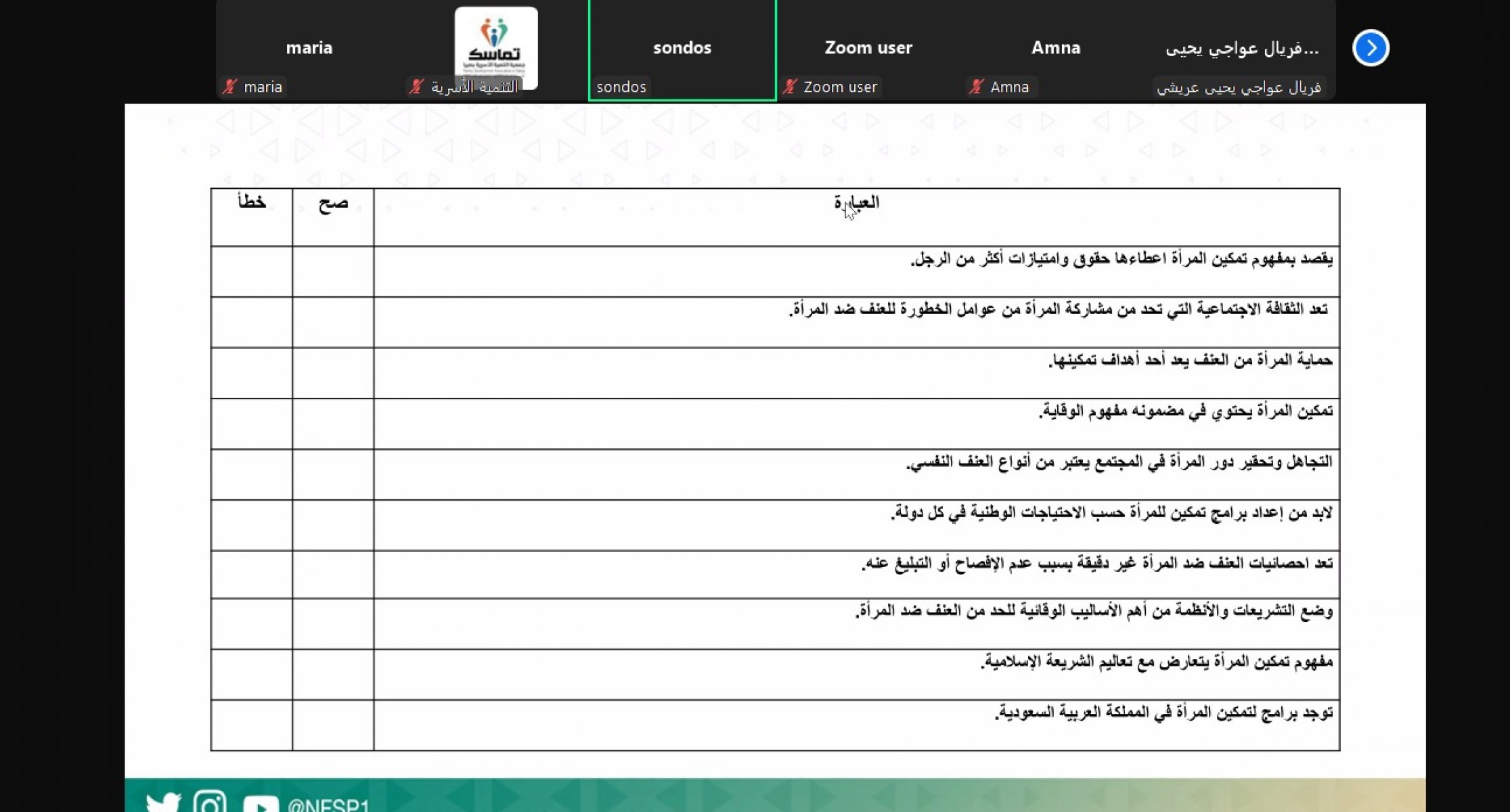Click statement about تعاليم الشريعة الإسلامية
The height and width of the screenshot is (812, 1510).
[x=1157, y=661]
